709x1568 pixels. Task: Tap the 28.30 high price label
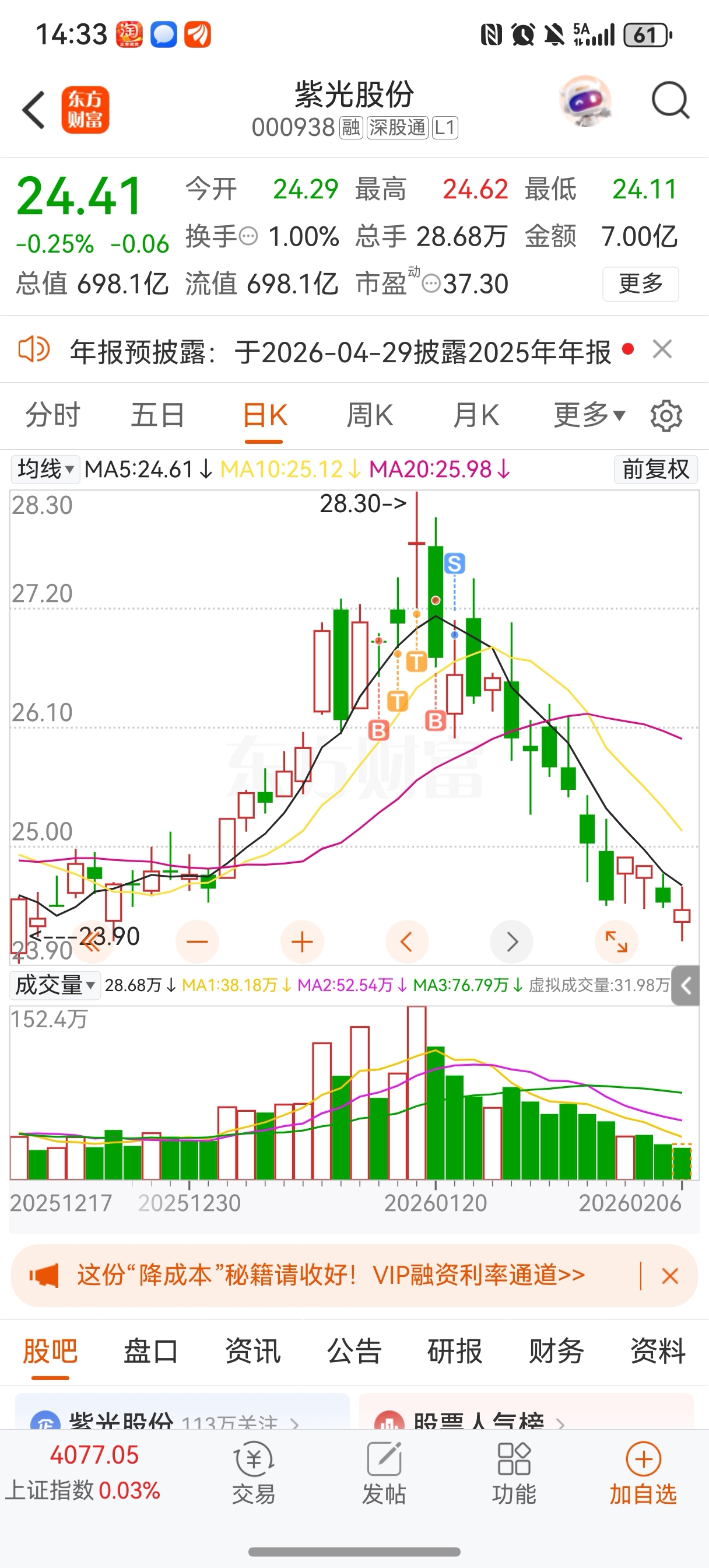coord(363,503)
